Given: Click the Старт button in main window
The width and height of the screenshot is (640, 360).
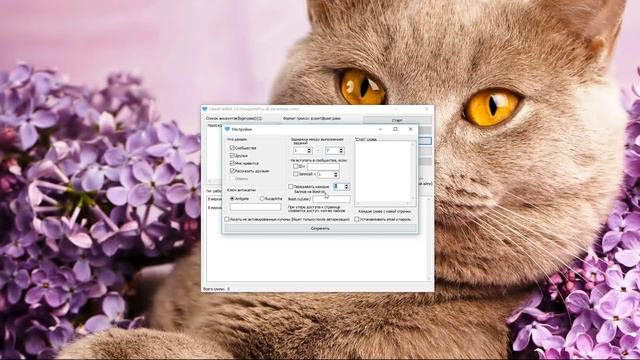Looking at the screenshot, I should [397, 120].
